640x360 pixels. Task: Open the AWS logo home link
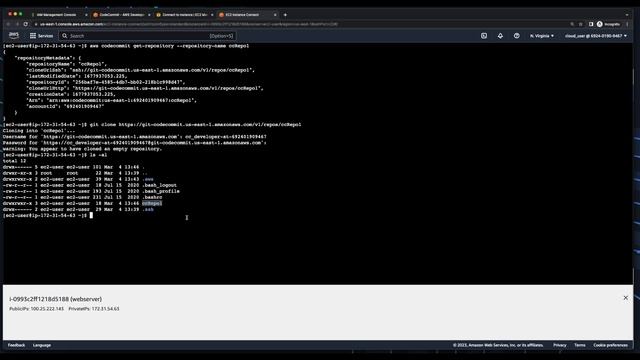pyautogui.click(x=13, y=36)
